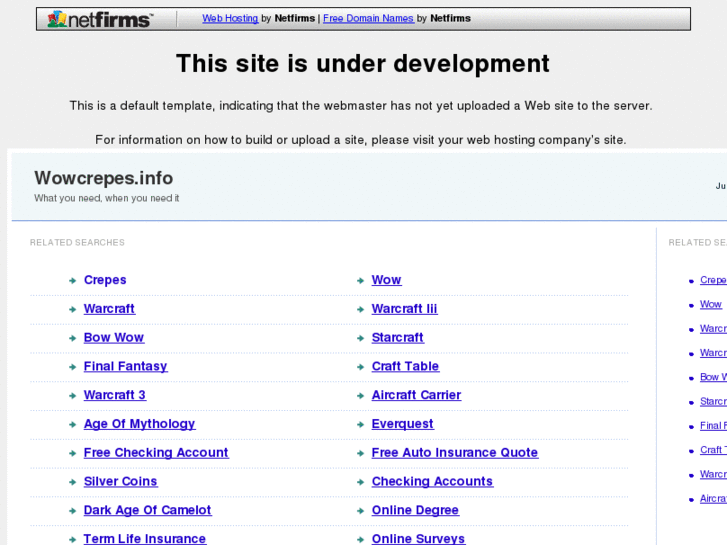This screenshot has height=545, width=727.
Task: Click the Netfirms logo
Action: click(x=99, y=19)
